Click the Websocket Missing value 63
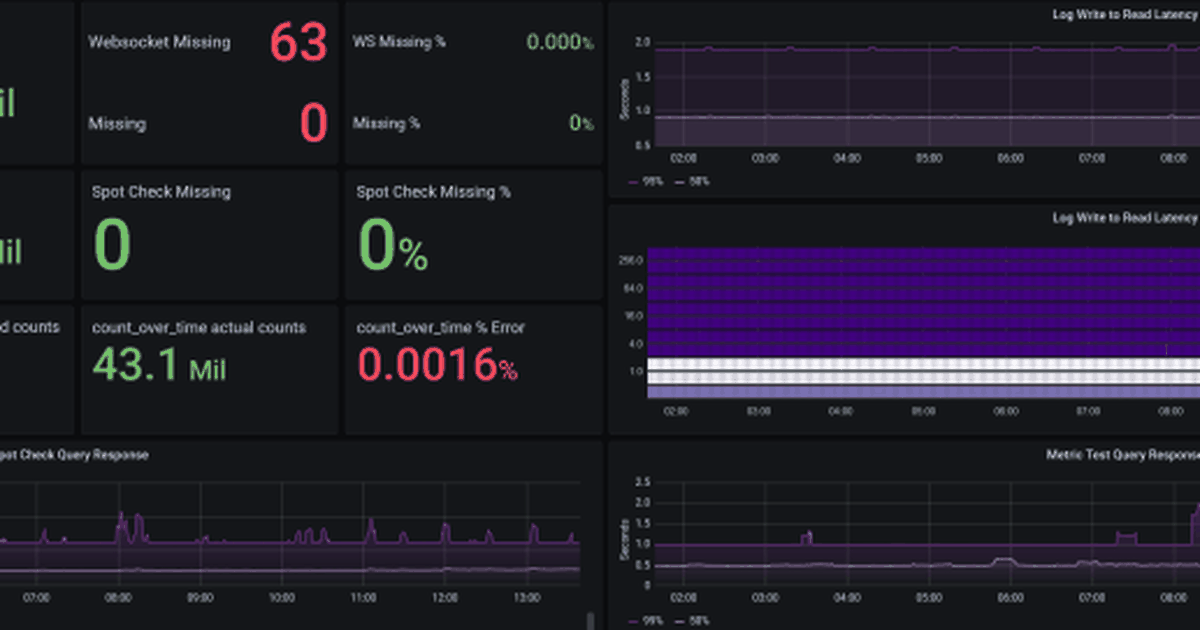 point(298,43)
